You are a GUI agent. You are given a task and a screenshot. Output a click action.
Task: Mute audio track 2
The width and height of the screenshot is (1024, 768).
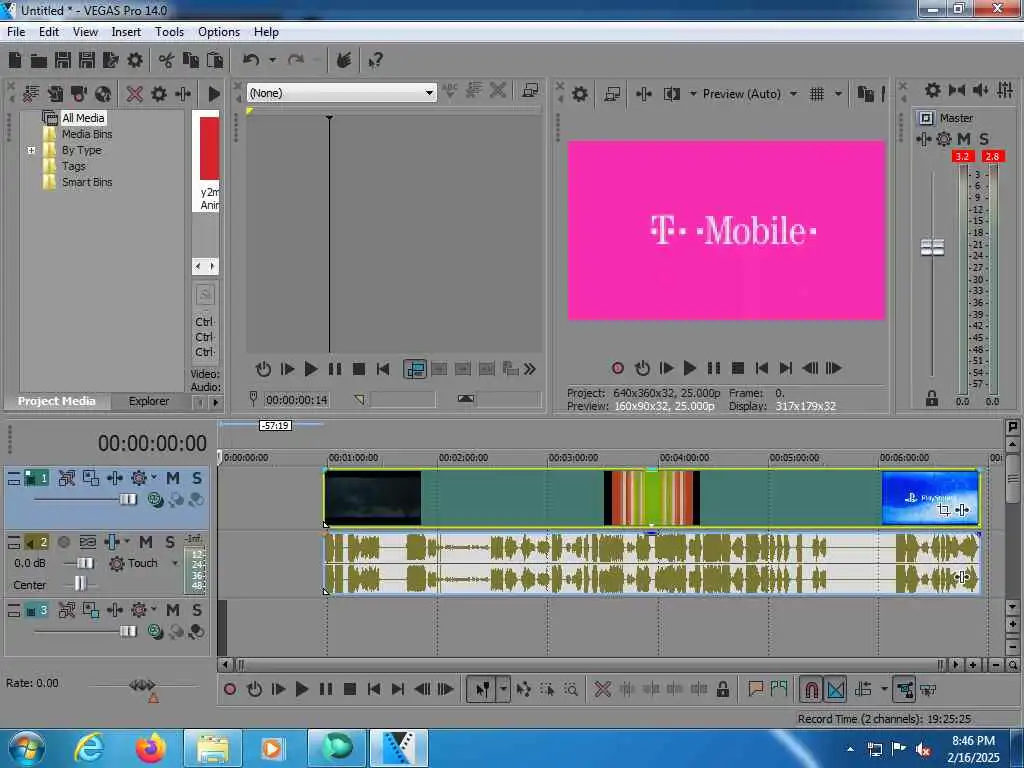(146, 542)
